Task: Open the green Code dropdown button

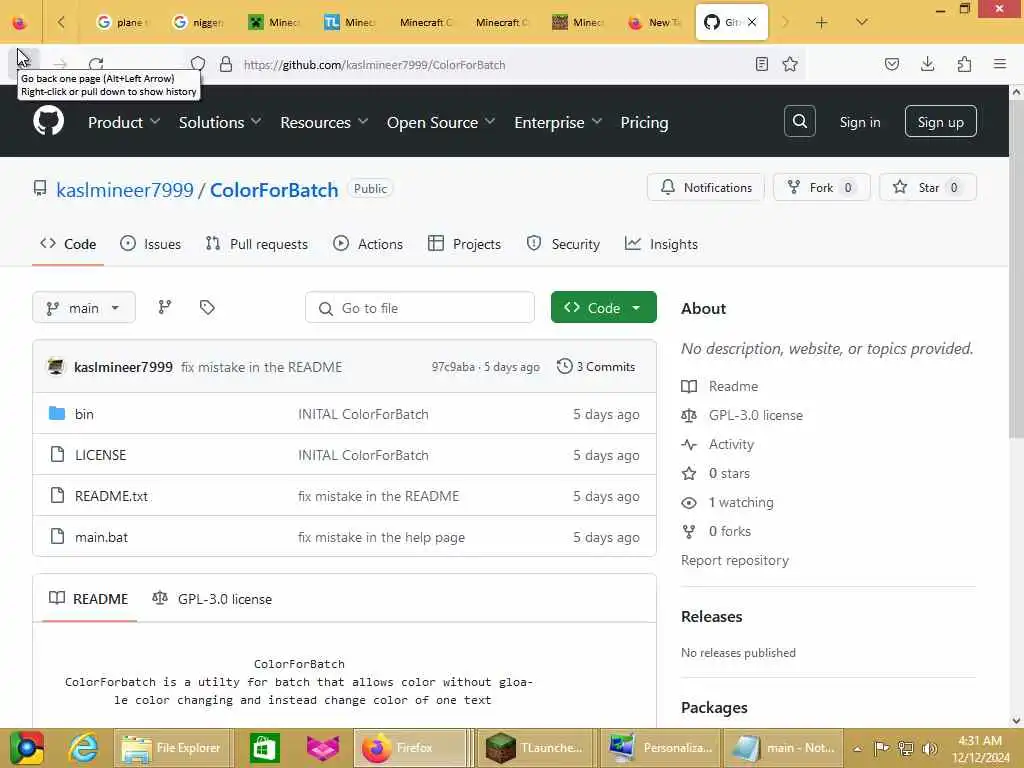Action: pos(603,307)
